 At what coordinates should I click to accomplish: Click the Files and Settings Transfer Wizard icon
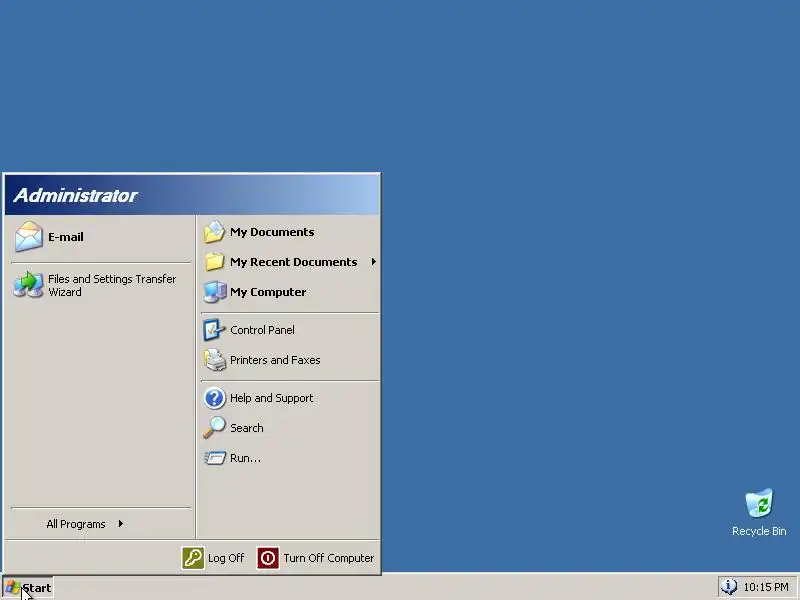click(x=29, y=285)
